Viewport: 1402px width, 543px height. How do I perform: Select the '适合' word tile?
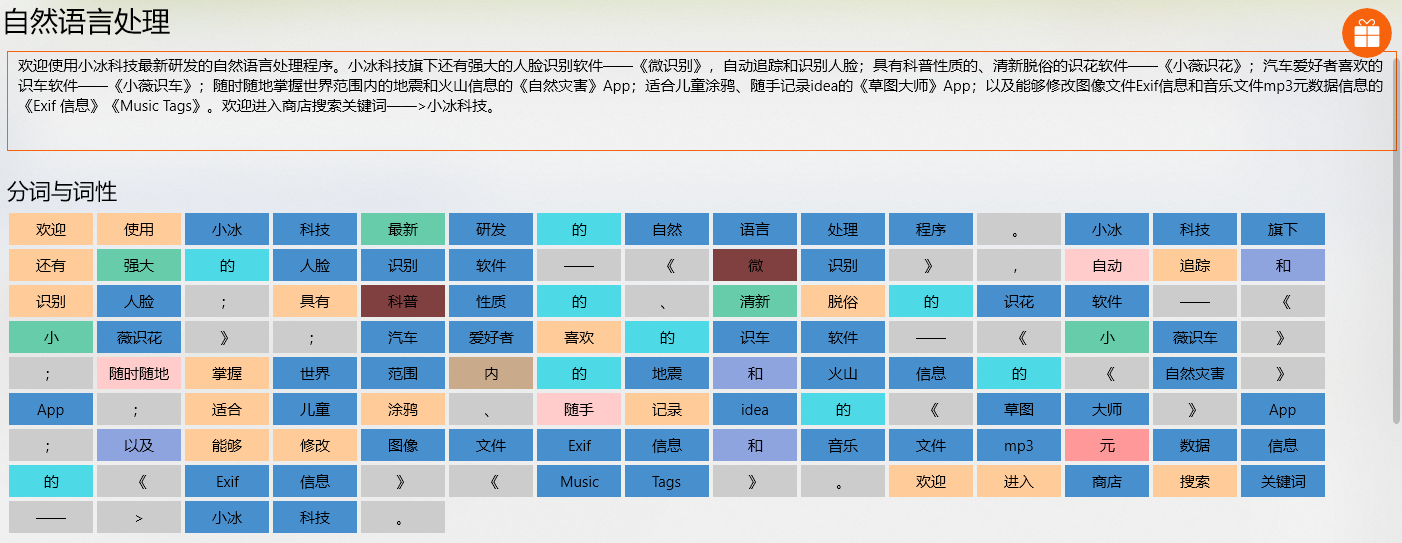point(227,409)
